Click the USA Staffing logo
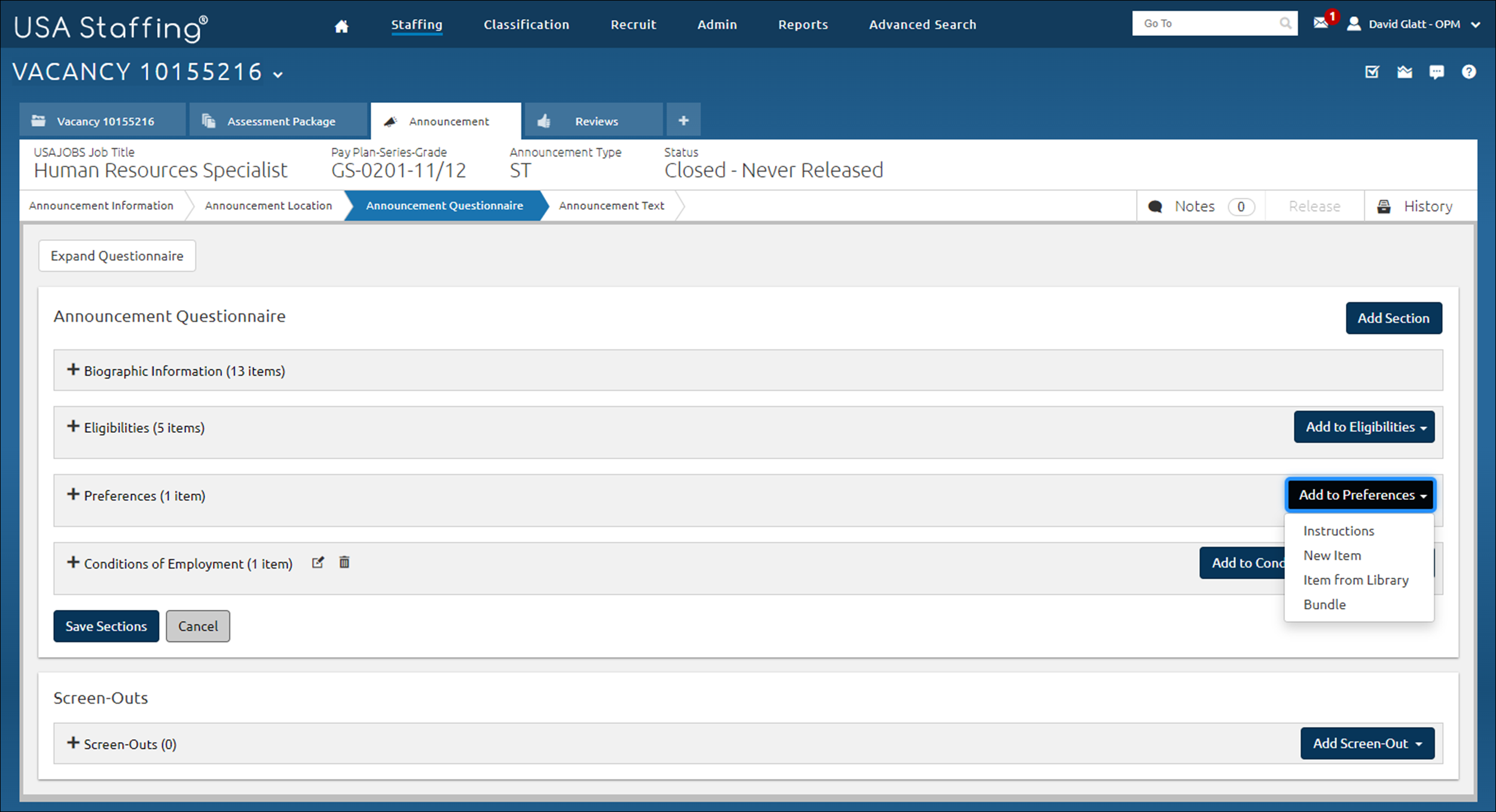Image resolution: width=1496 pixels, height=812 pixels. tap(111, 28)
